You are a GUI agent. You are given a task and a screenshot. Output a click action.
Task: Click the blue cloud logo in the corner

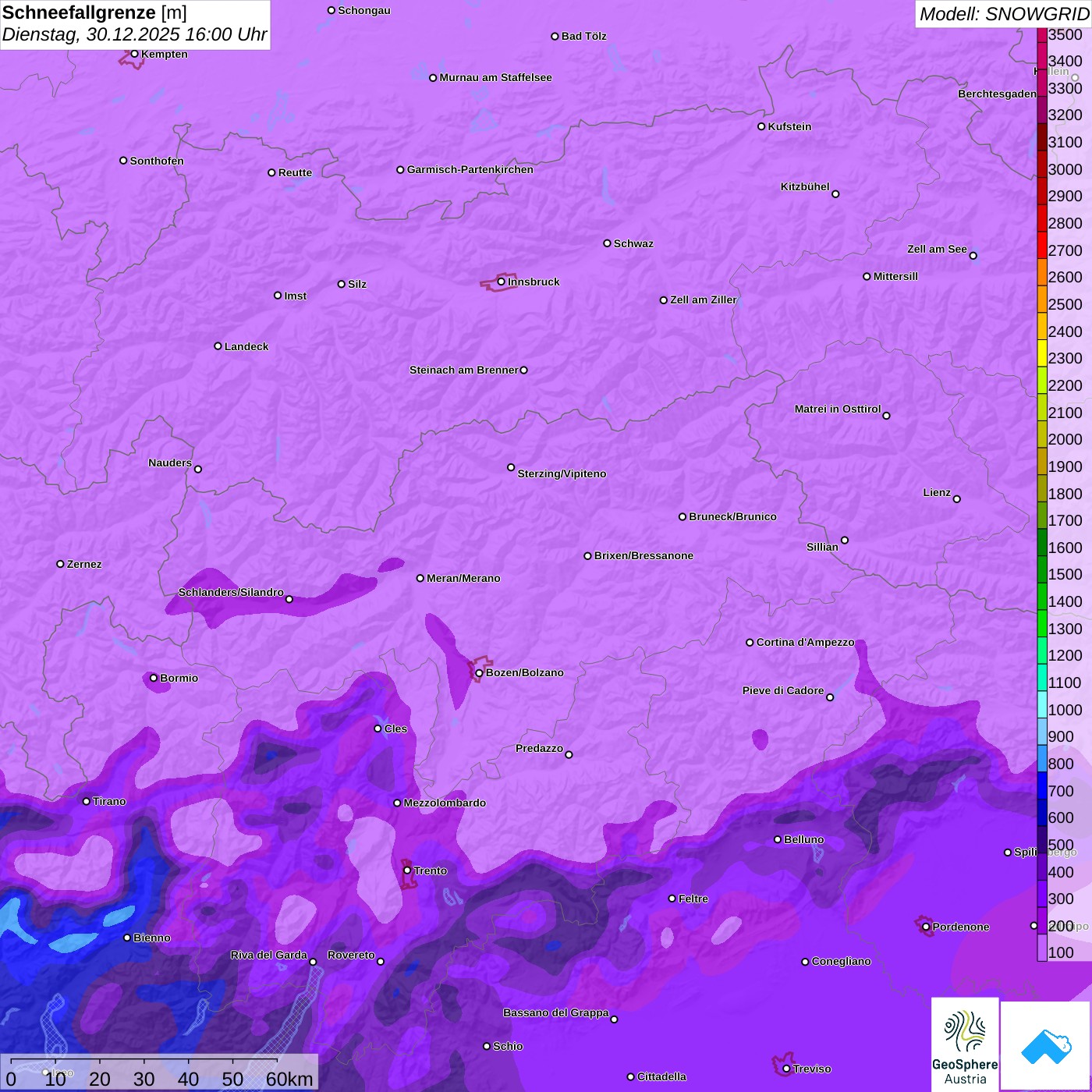1045,1045
